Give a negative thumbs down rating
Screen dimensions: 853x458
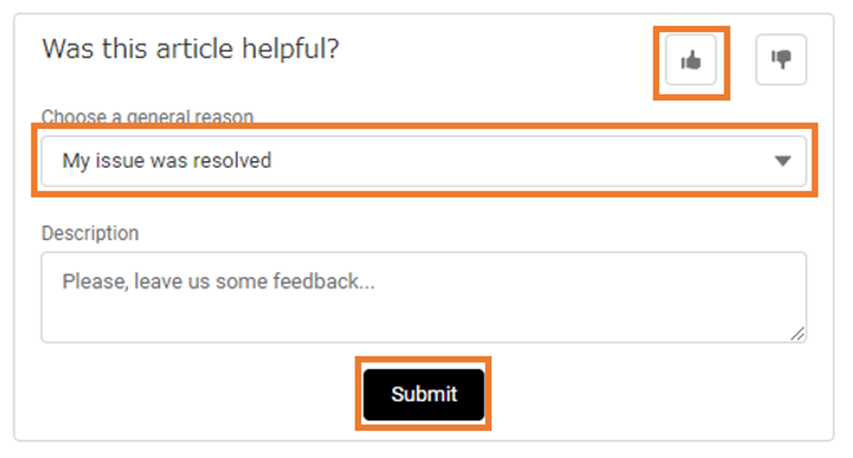[x=781, y=60]
